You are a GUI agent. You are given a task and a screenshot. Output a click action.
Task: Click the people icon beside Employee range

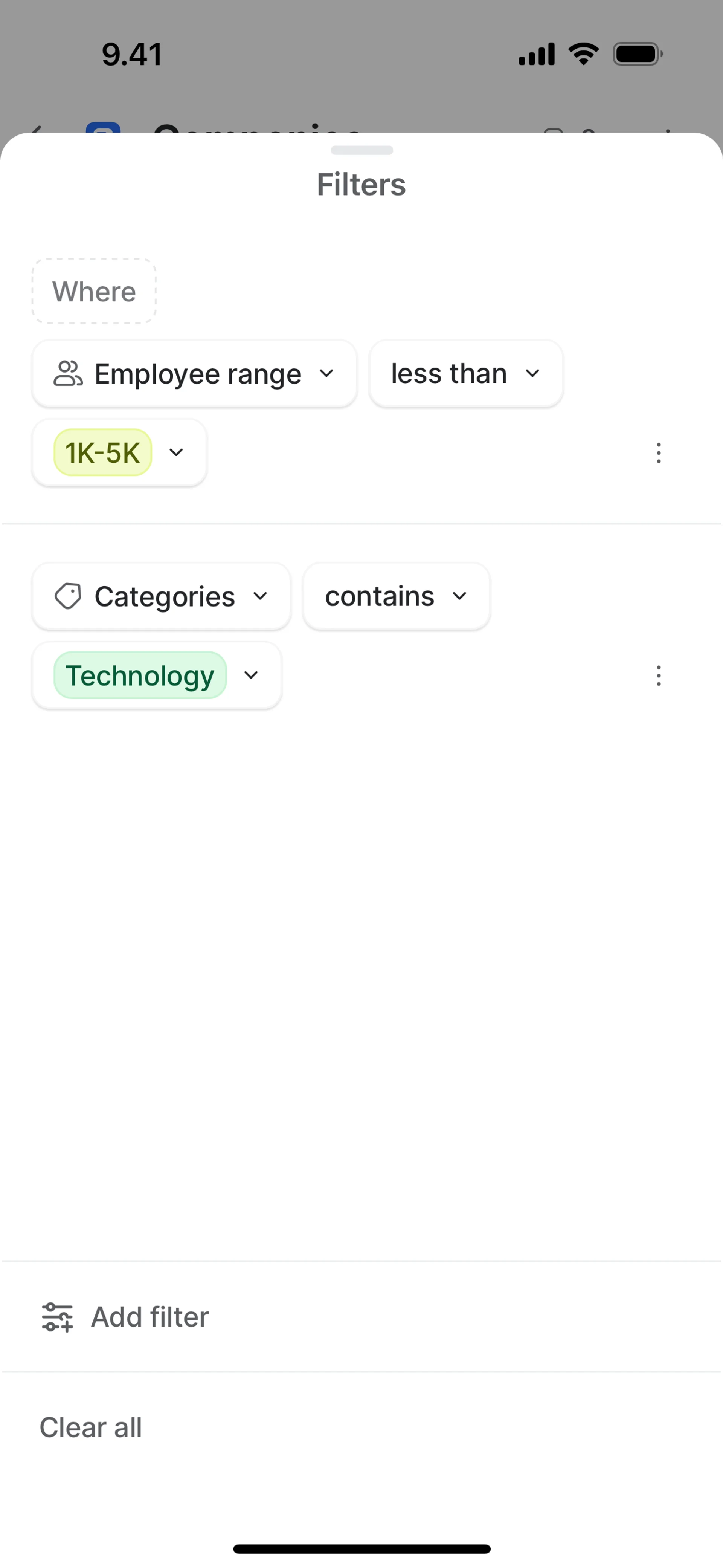67,374
